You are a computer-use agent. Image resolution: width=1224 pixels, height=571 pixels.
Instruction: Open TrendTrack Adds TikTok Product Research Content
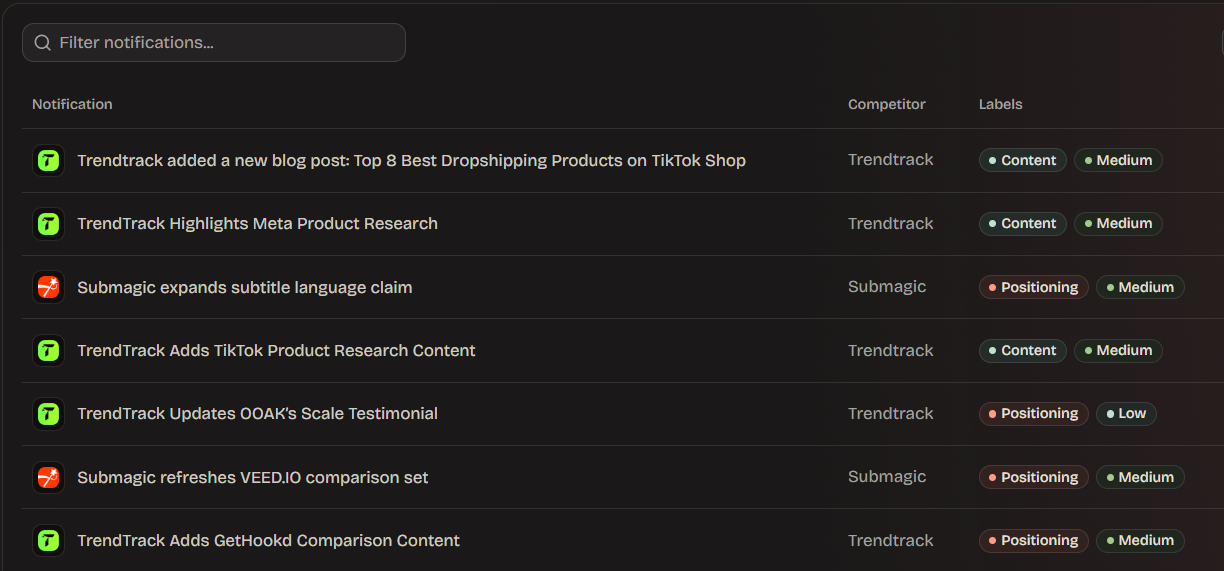[x=276, y=350]
